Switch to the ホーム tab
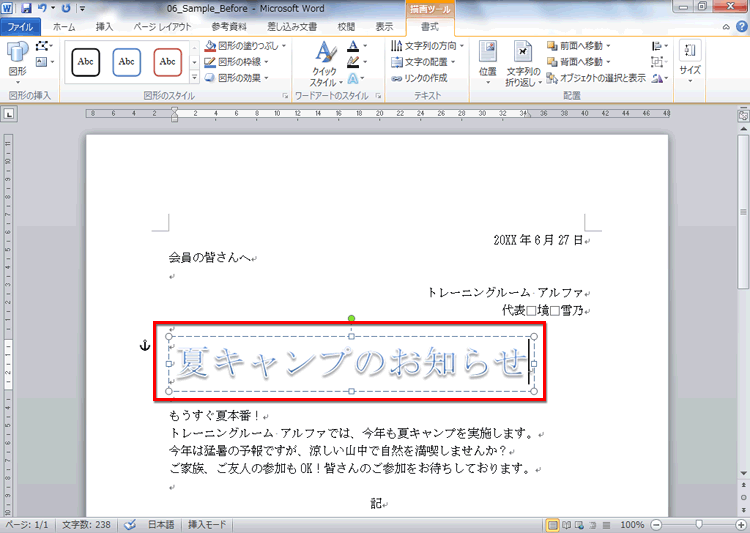750x533 pixels. 64,27
